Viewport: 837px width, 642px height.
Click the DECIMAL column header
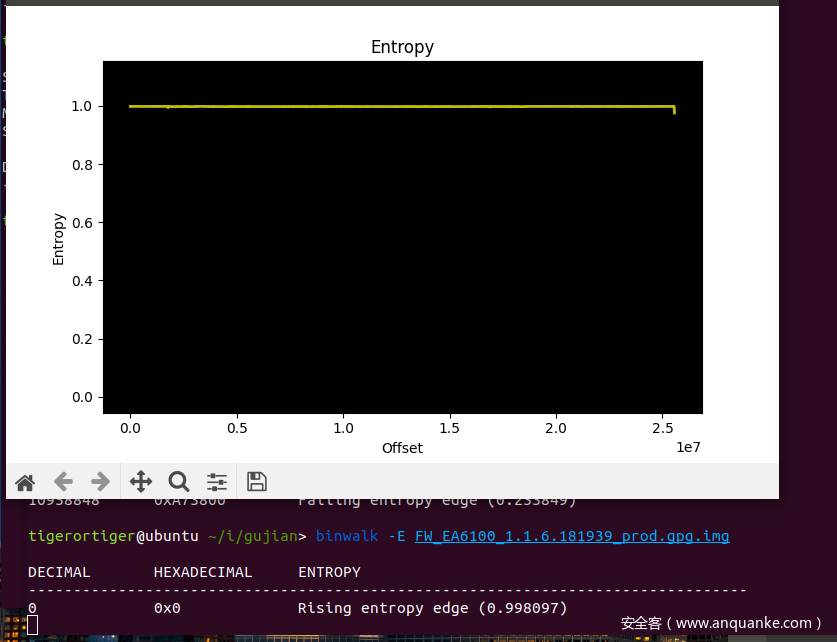[59, 573]
